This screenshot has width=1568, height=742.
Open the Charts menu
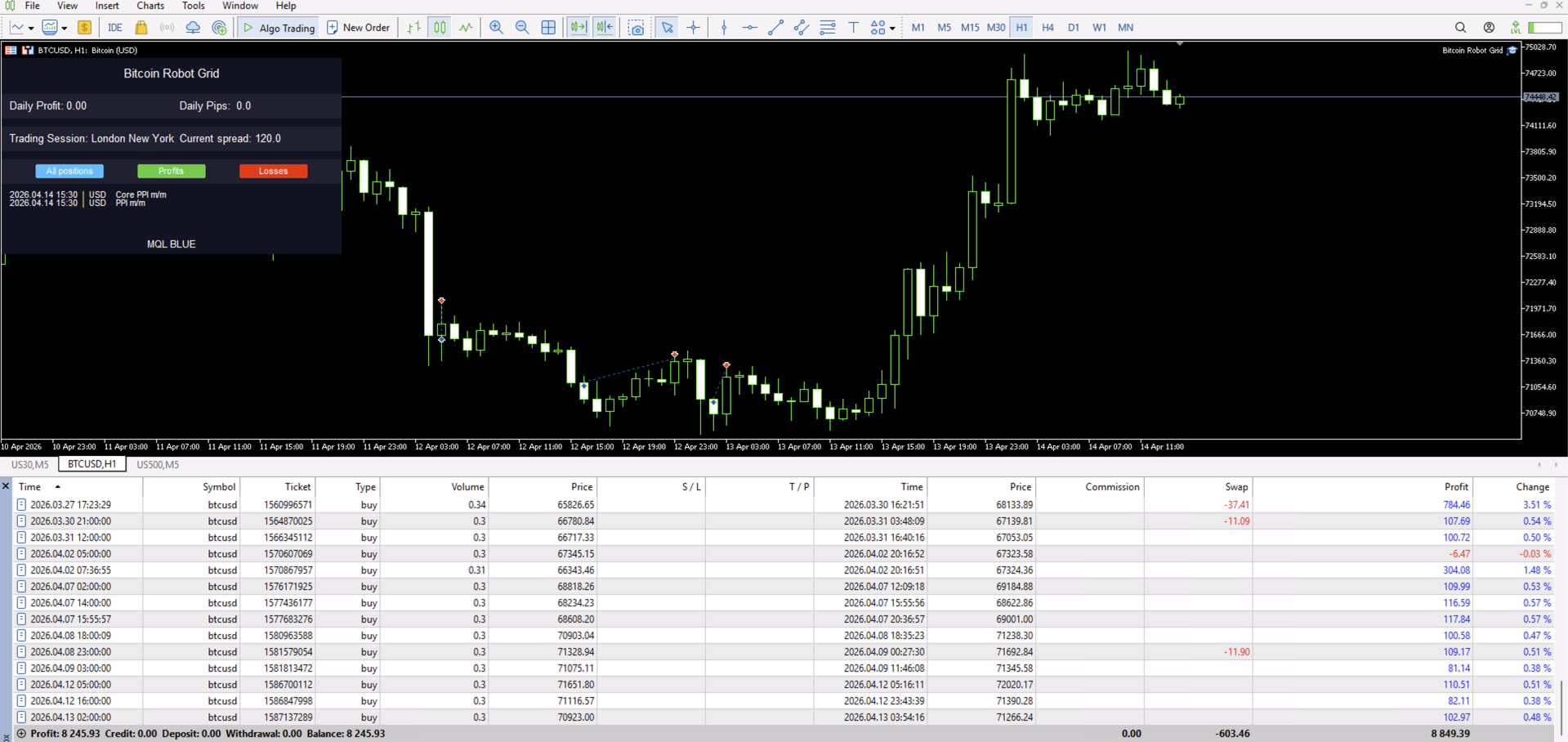(x=150, y=6)
